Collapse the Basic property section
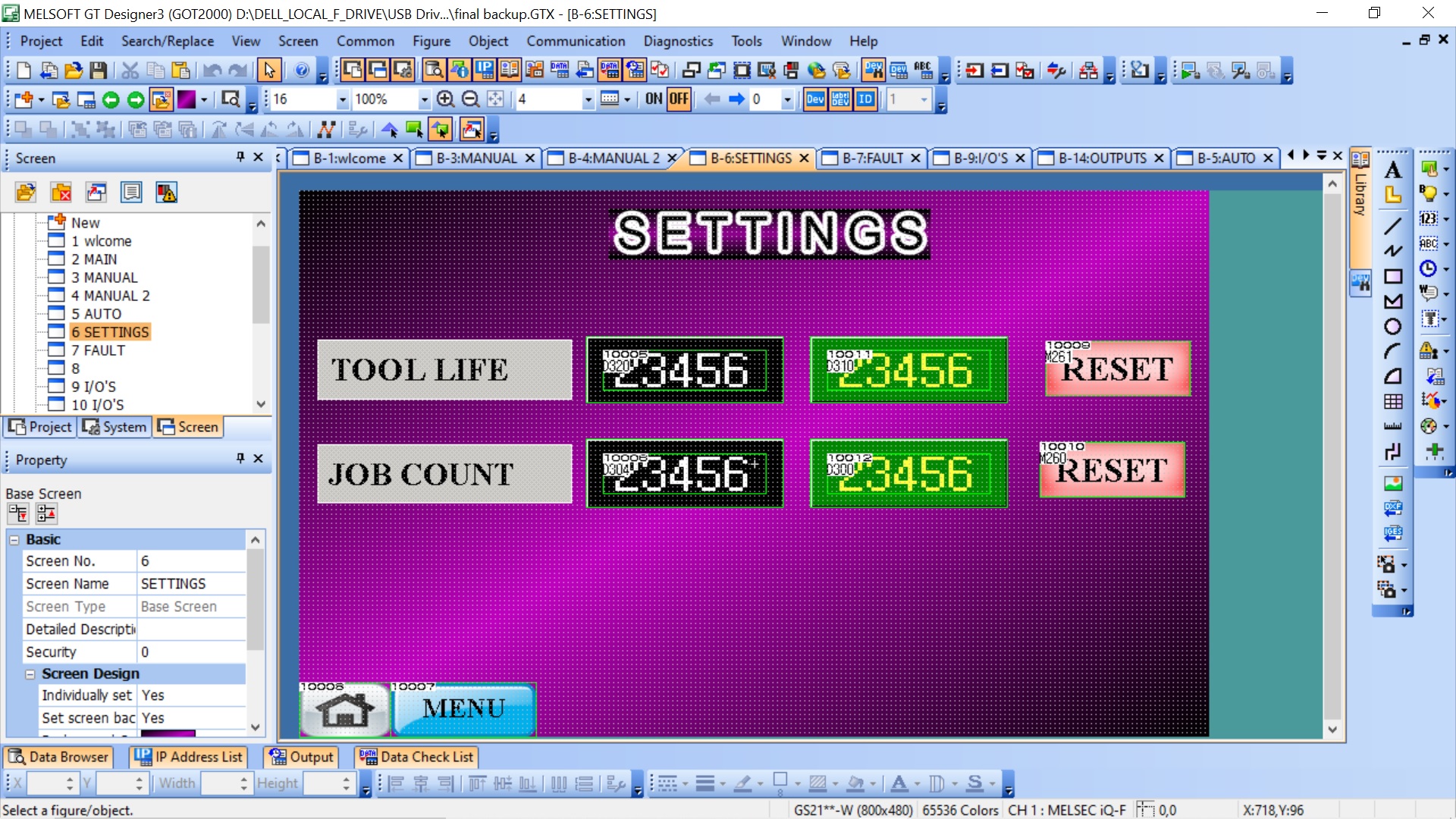Image resolution: width=1456 pixels, height=819 pixels. point(14,540)
